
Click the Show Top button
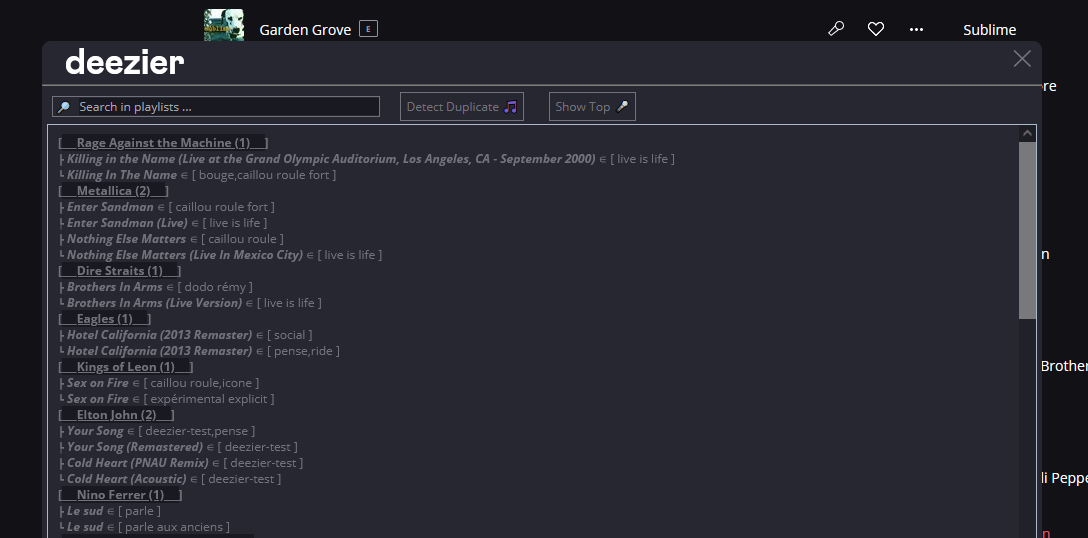click(x=592, y=107)
